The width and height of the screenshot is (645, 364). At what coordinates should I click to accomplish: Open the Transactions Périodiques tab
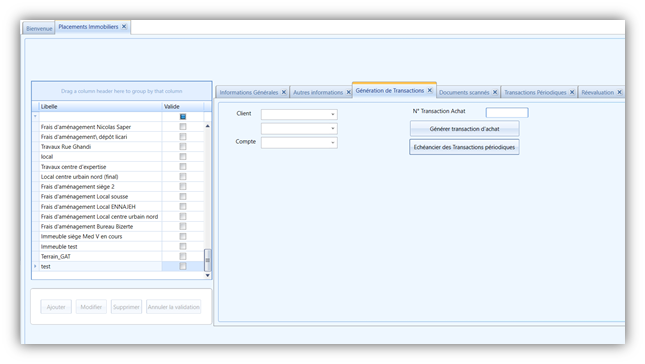tap(535, 93)
